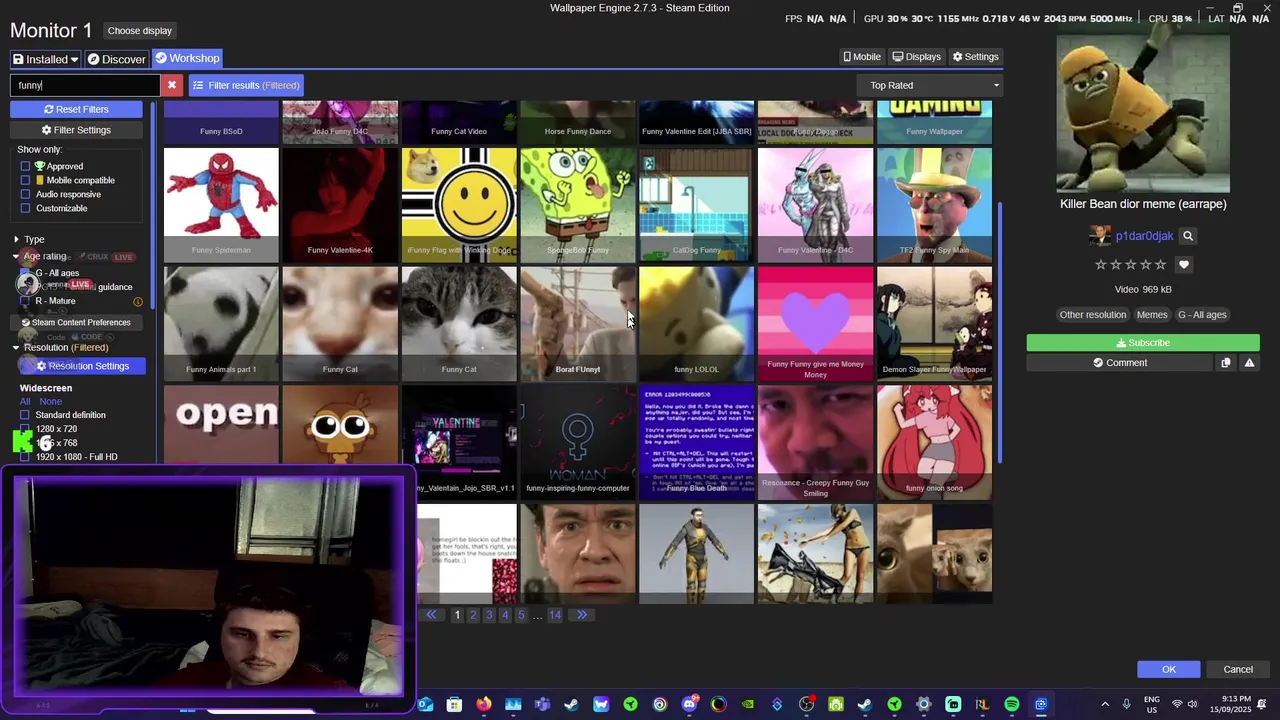Viewport: 1280px width, 720px height.
Task: Select the SpongeBob Funny wallpaper thumbnail
Action: click(x=578, y=204)
